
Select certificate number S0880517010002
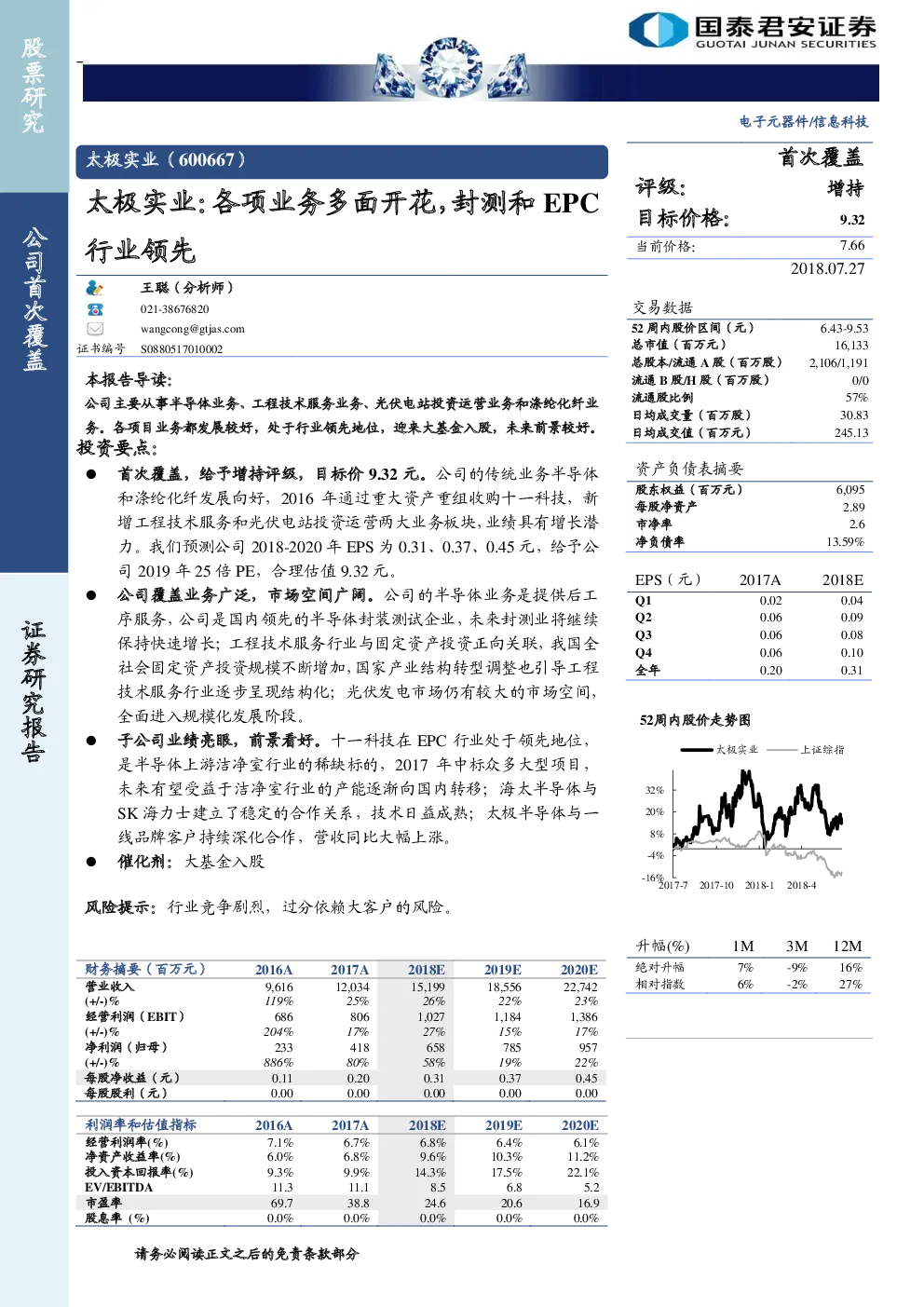182,349
